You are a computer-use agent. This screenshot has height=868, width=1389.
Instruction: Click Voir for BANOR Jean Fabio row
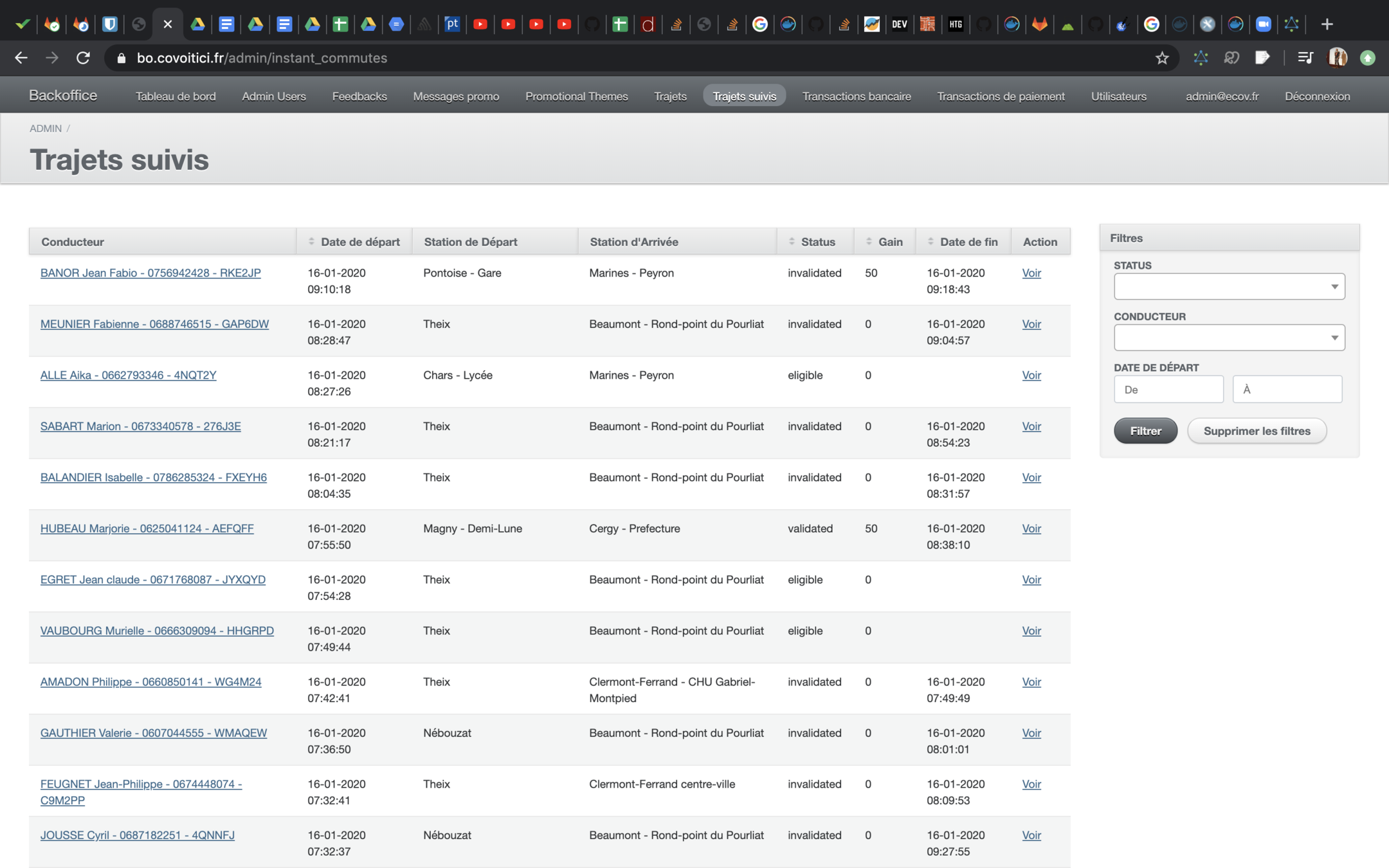click(1031, 273)
